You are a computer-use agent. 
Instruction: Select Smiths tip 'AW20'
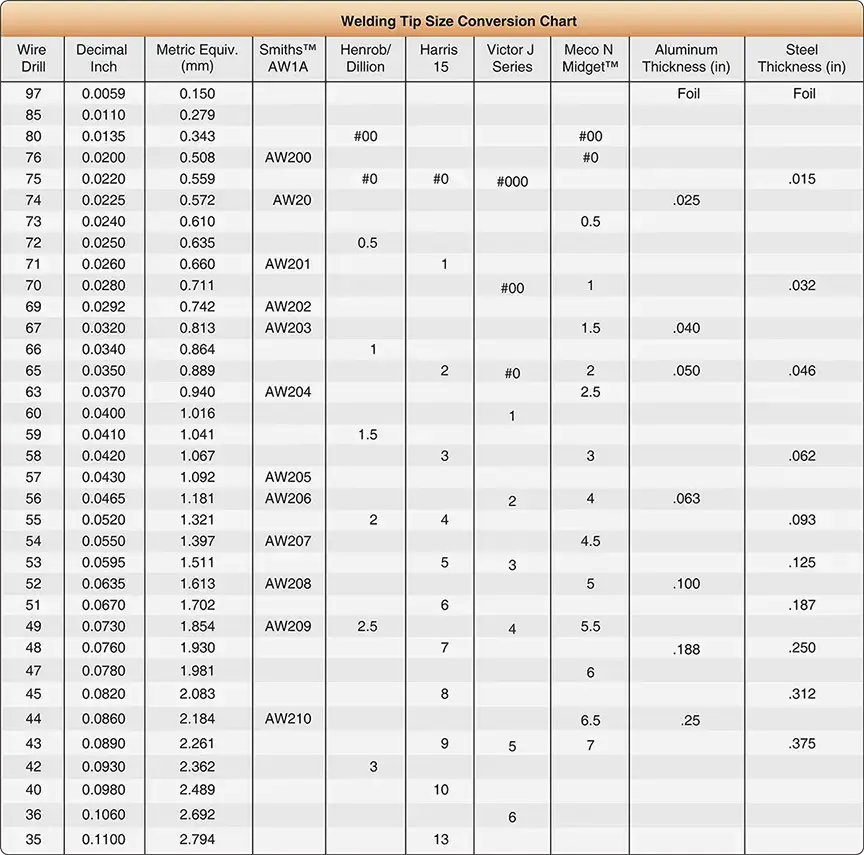point(292,200)
